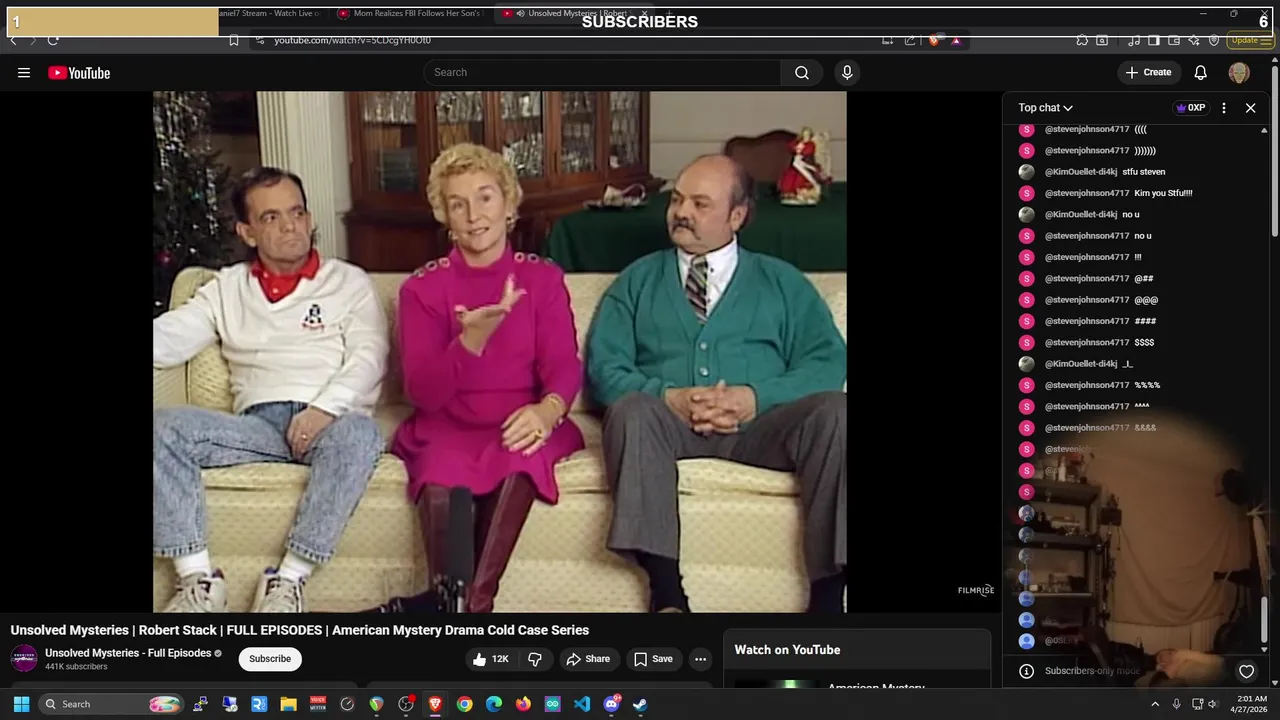The width and height of the screenshot is (1280, 720).
Task: Start voice search with microphone icon
Action: 847,73
